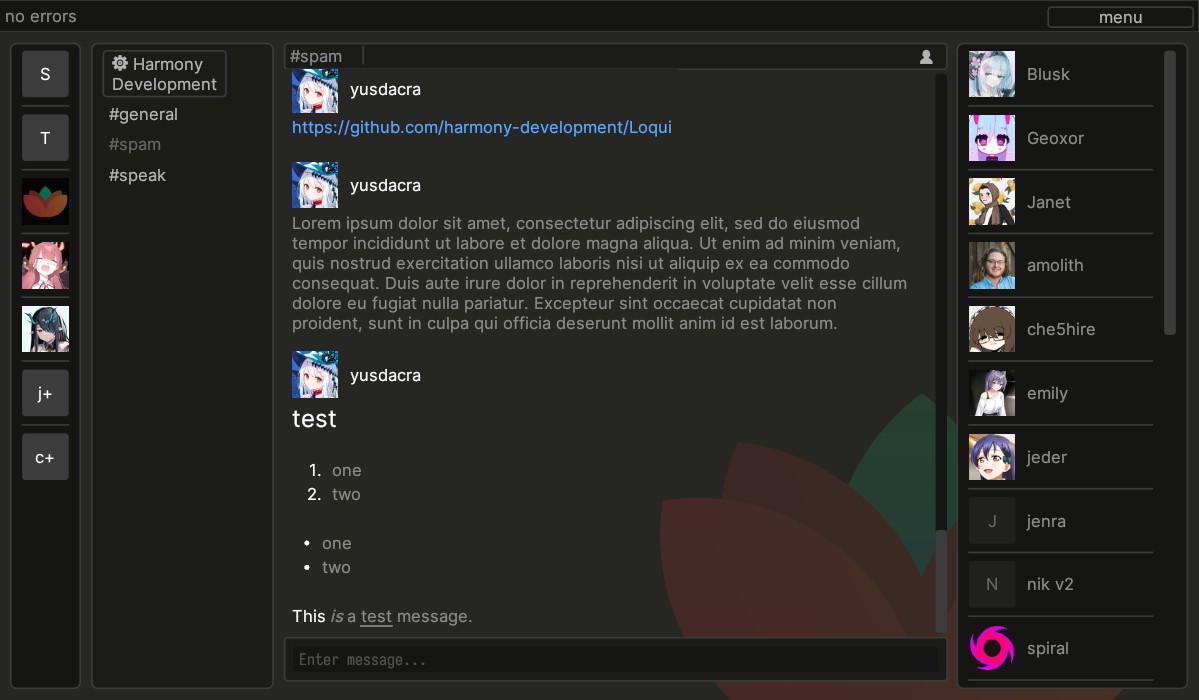Click yusdacra's avatar above Lorem ipsum message
This screenshot has width=1199, height=700.
pyautogui.click(x=315, y=185)
